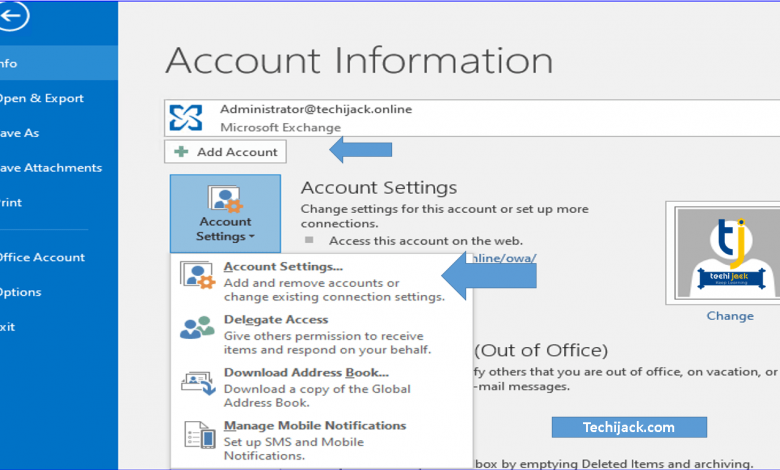
Task: Click the Account Settings dropdown button's person-gear icon
Action: click(x=225, y=198)
